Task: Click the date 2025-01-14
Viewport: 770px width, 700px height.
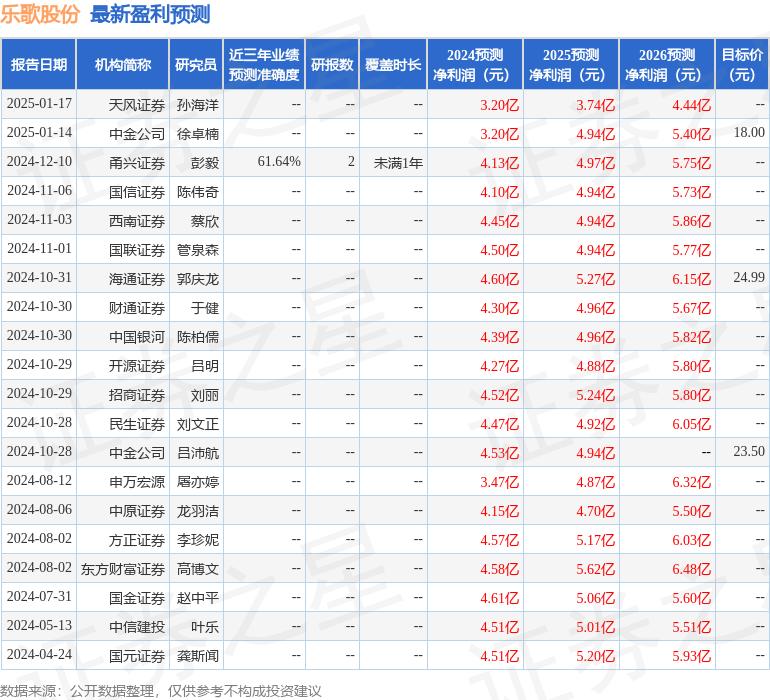Action: tap(39, 133)
